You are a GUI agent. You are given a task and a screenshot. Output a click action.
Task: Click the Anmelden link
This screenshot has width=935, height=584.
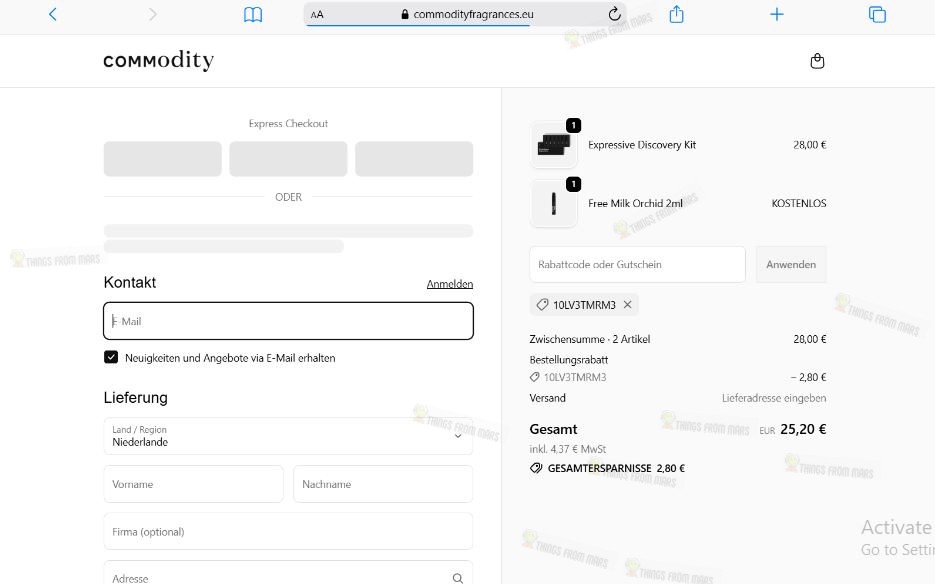click(450, 284)
